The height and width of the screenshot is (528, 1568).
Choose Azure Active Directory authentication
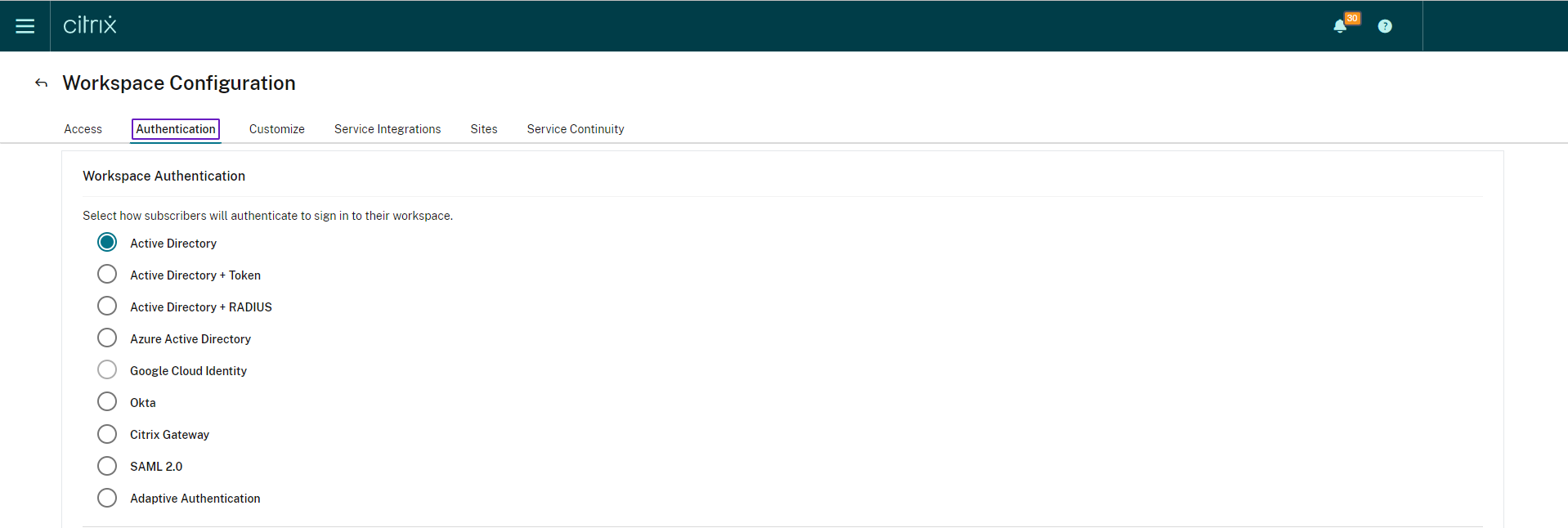(107, 338)
